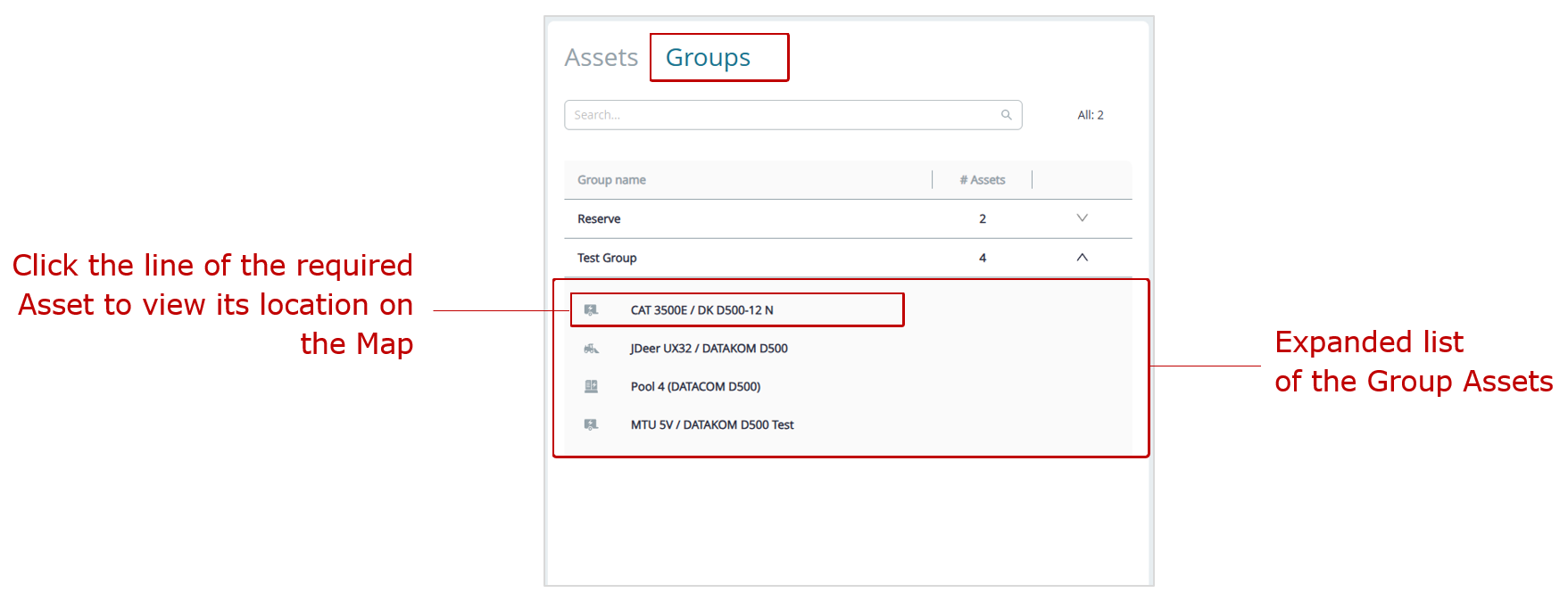Select MTU 5V / DATAKOM D500 Test asset
This screenshot has height=601, width=1568.
(711, 425)
